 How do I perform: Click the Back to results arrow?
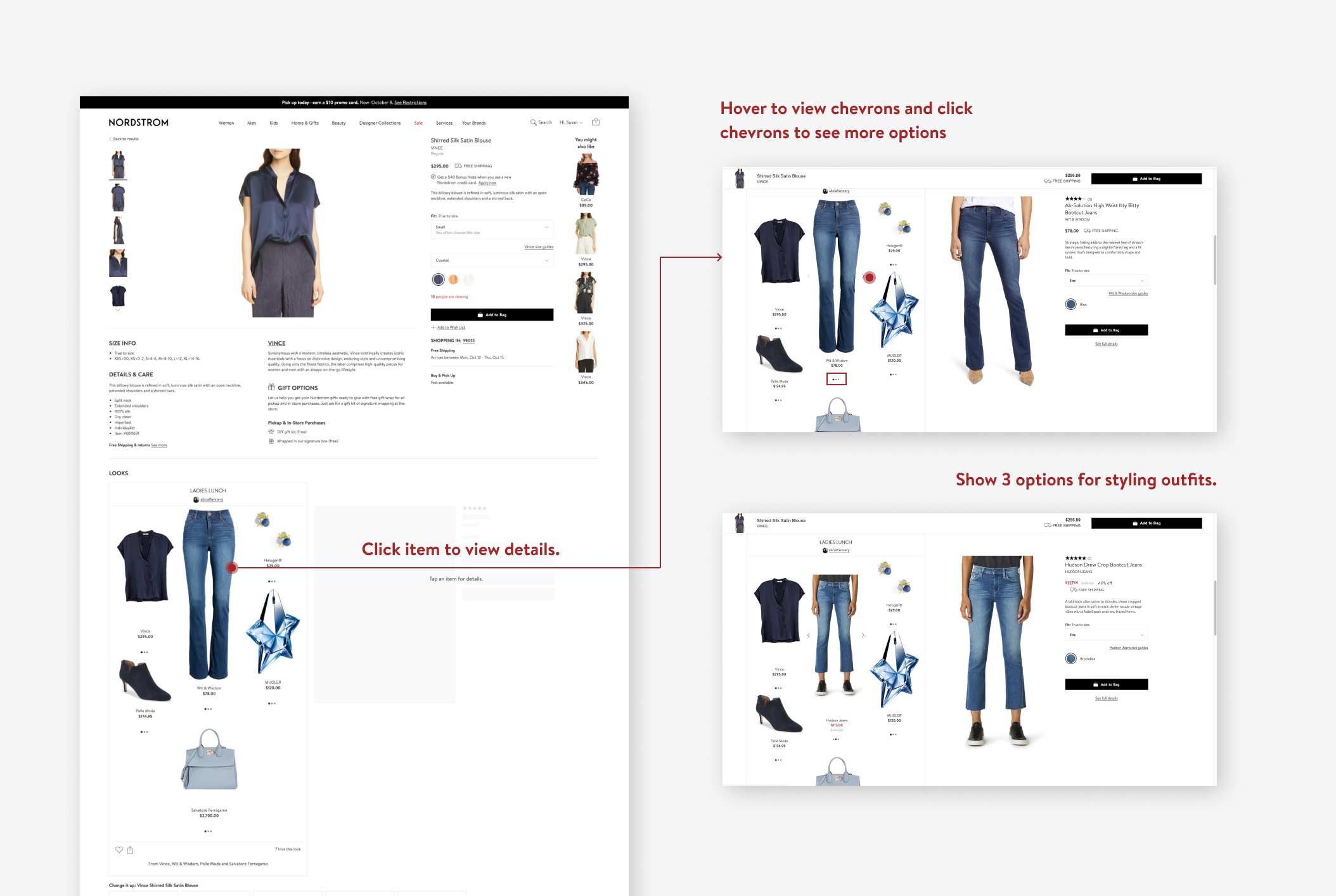(111, 139)
